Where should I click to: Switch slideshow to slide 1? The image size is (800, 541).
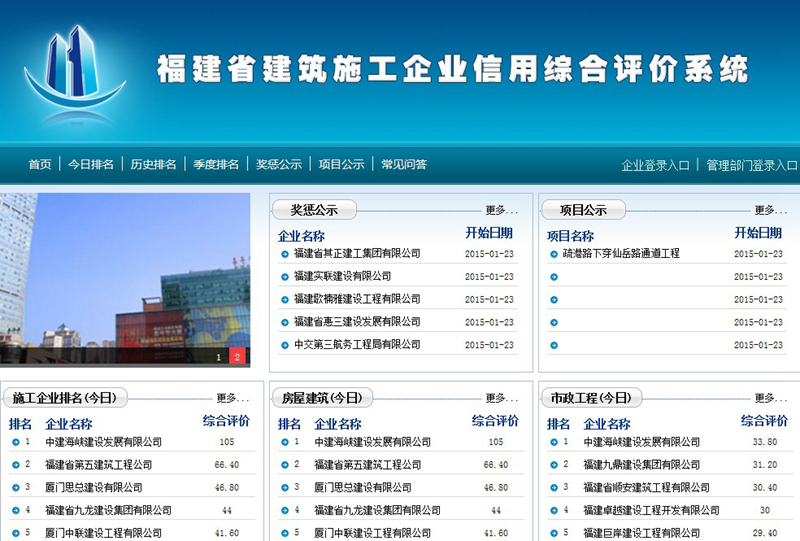(218, 357)
